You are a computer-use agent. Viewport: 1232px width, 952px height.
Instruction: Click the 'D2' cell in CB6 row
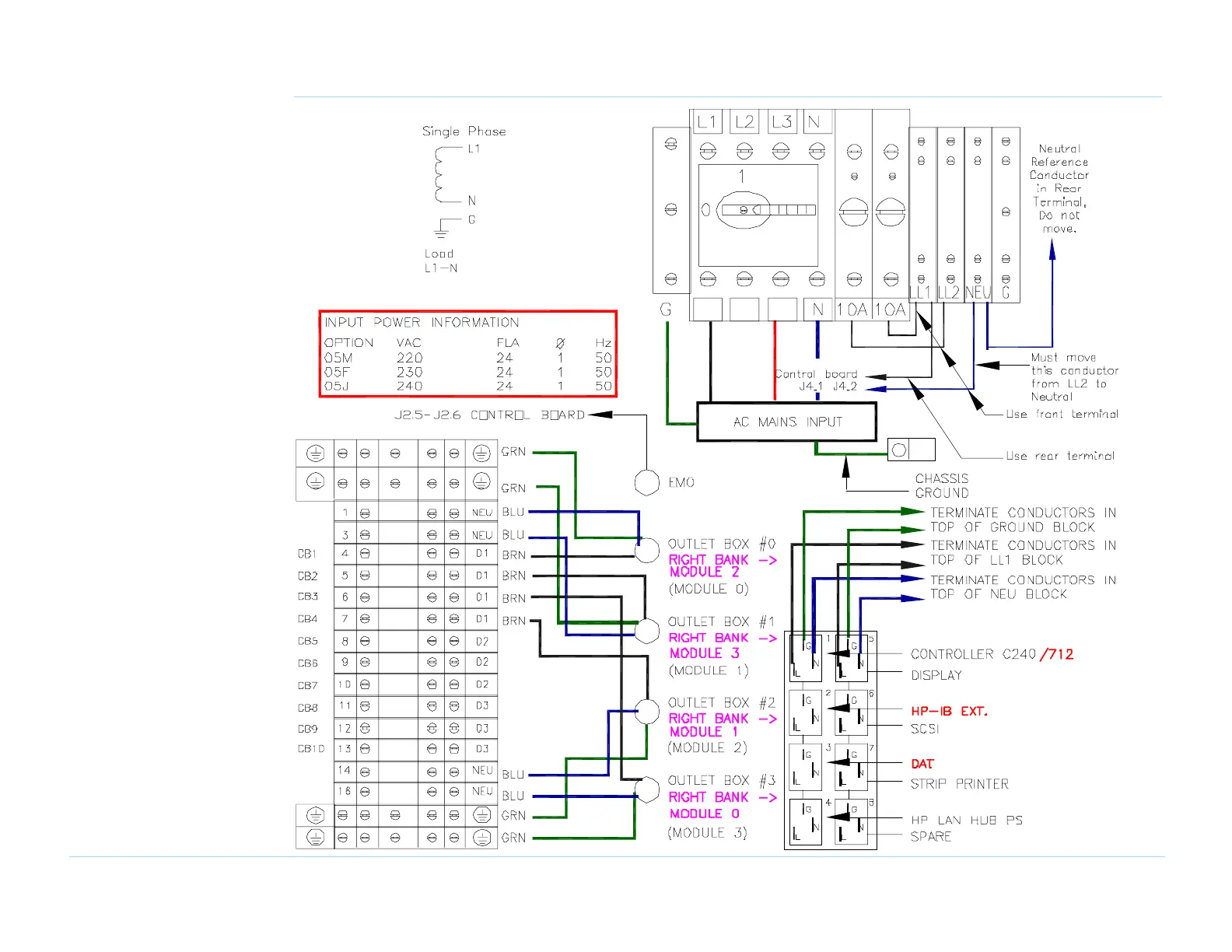tap(482, 662)
